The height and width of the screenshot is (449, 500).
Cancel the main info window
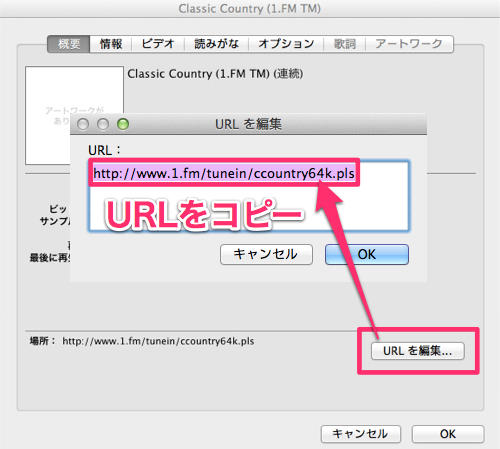pos(360,434)
